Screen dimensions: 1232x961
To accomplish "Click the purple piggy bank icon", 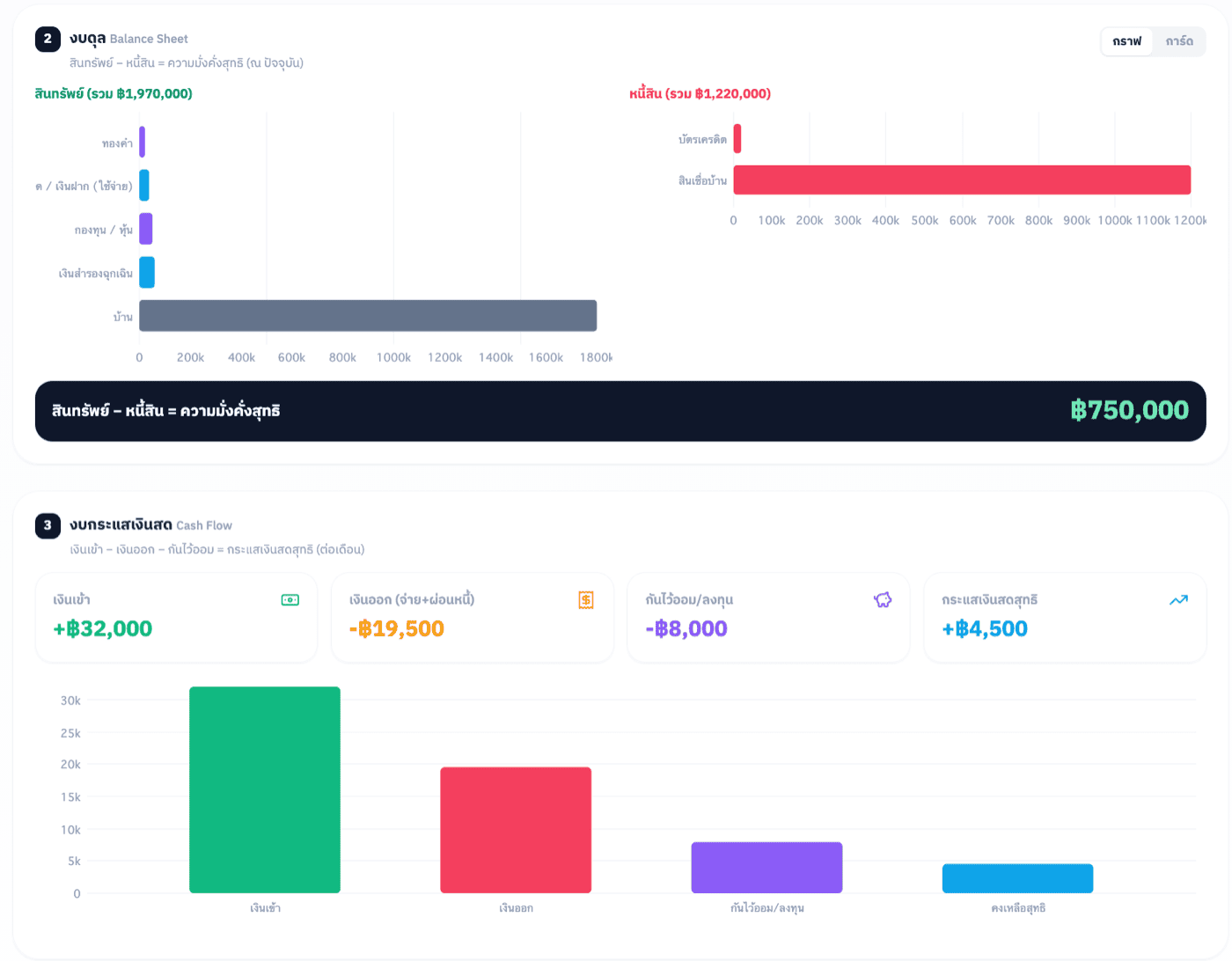I will [x=883, y=600].
